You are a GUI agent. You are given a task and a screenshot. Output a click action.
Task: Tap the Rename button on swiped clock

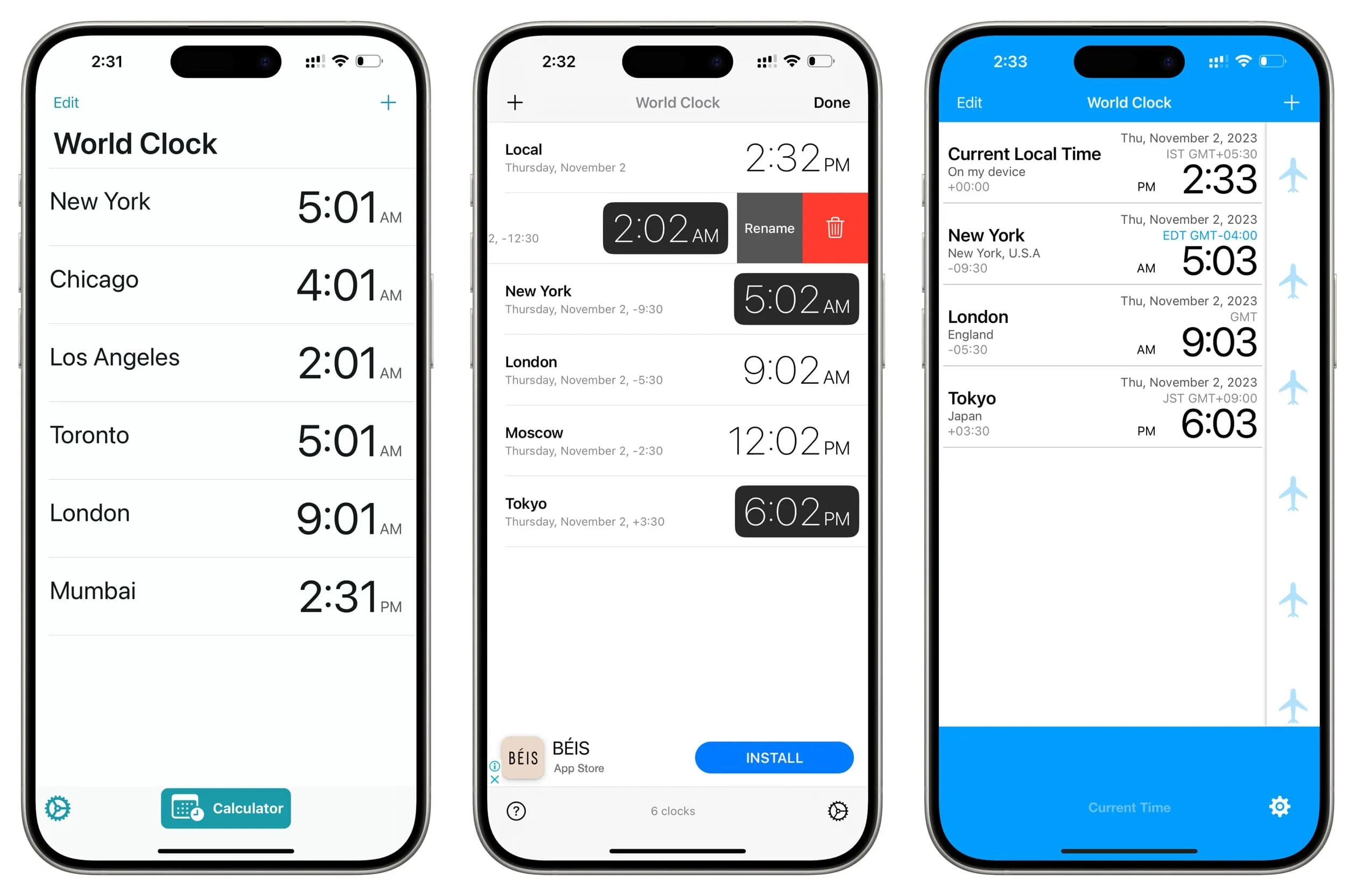click(x=770, y=228)
